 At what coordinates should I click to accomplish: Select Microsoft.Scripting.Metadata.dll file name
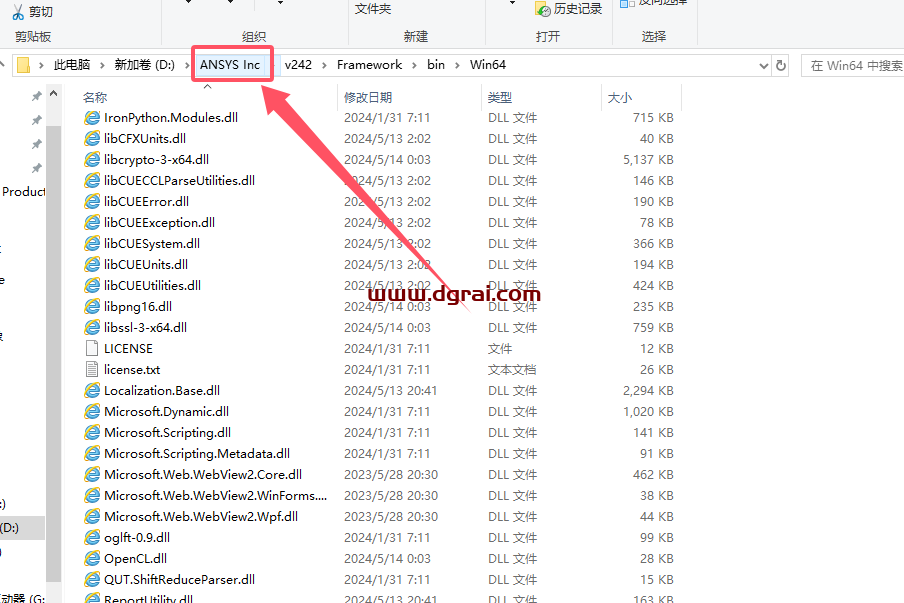point(197,454)
